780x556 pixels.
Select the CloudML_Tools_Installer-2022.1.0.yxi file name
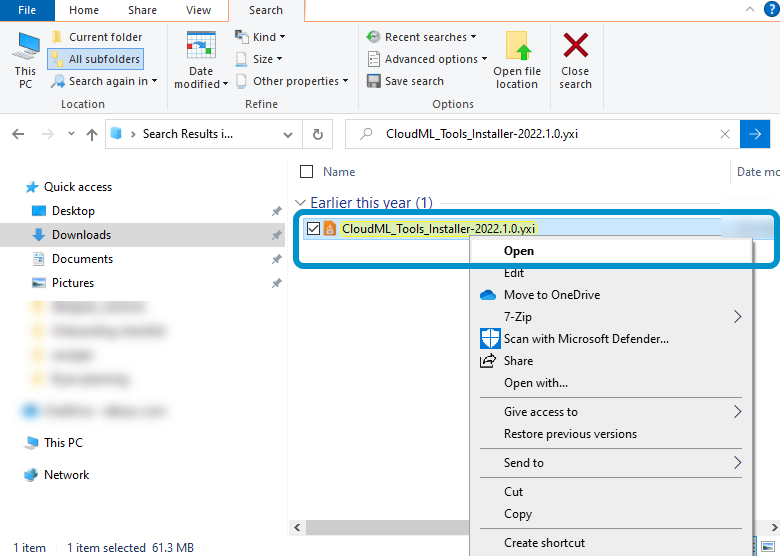click(438, 228)
